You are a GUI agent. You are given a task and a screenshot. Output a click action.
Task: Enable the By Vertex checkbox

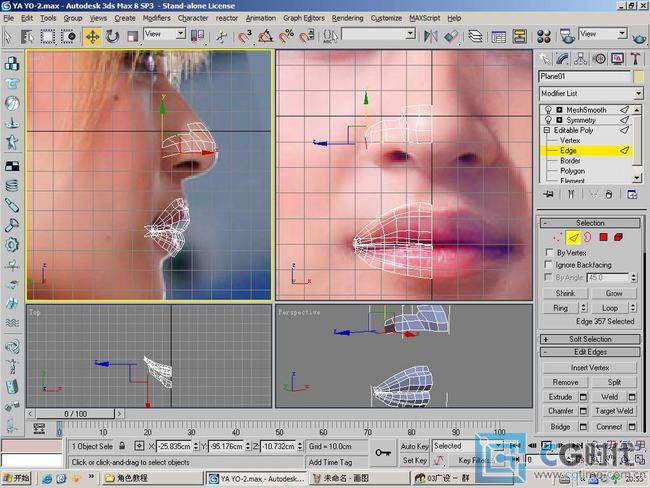point(549,252)
